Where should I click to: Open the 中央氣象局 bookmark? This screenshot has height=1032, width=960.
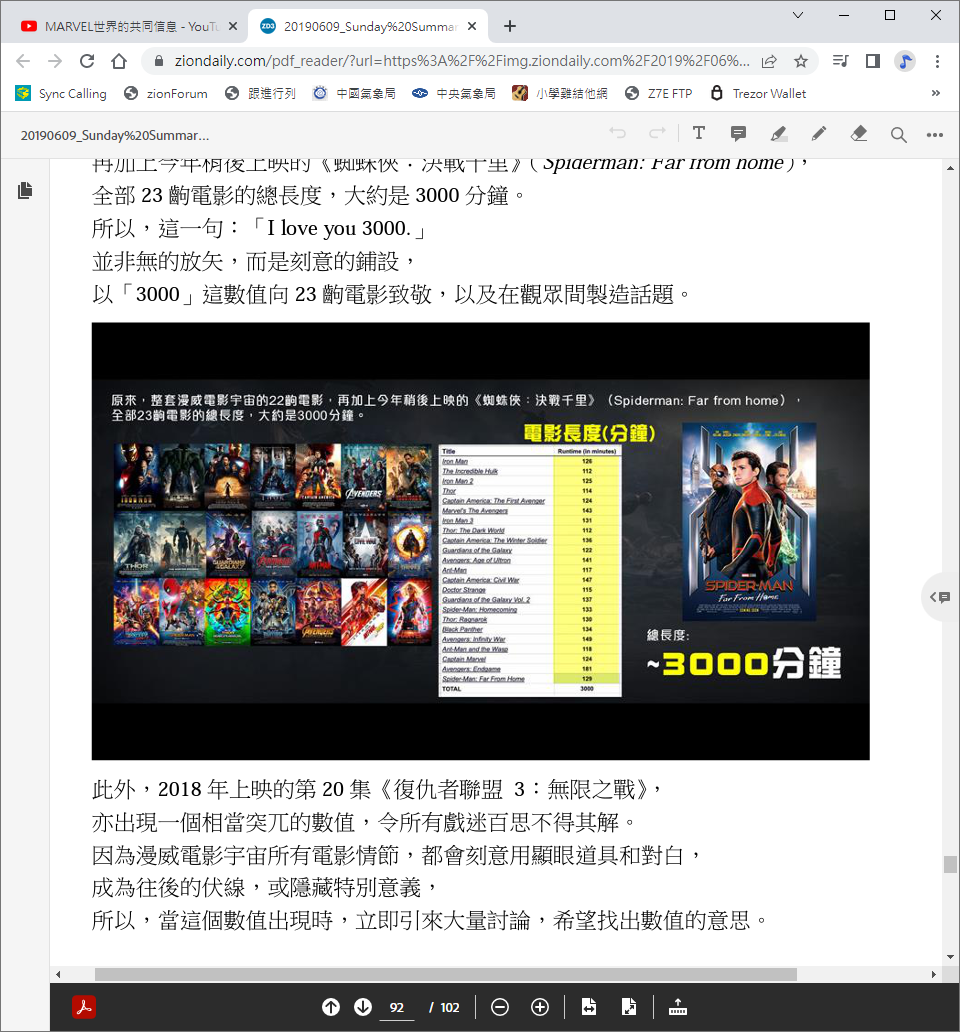(454, 93)
